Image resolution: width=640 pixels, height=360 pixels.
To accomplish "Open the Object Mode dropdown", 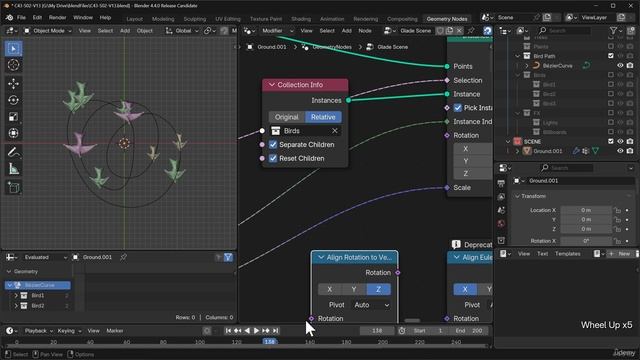I will click(48, 31).
